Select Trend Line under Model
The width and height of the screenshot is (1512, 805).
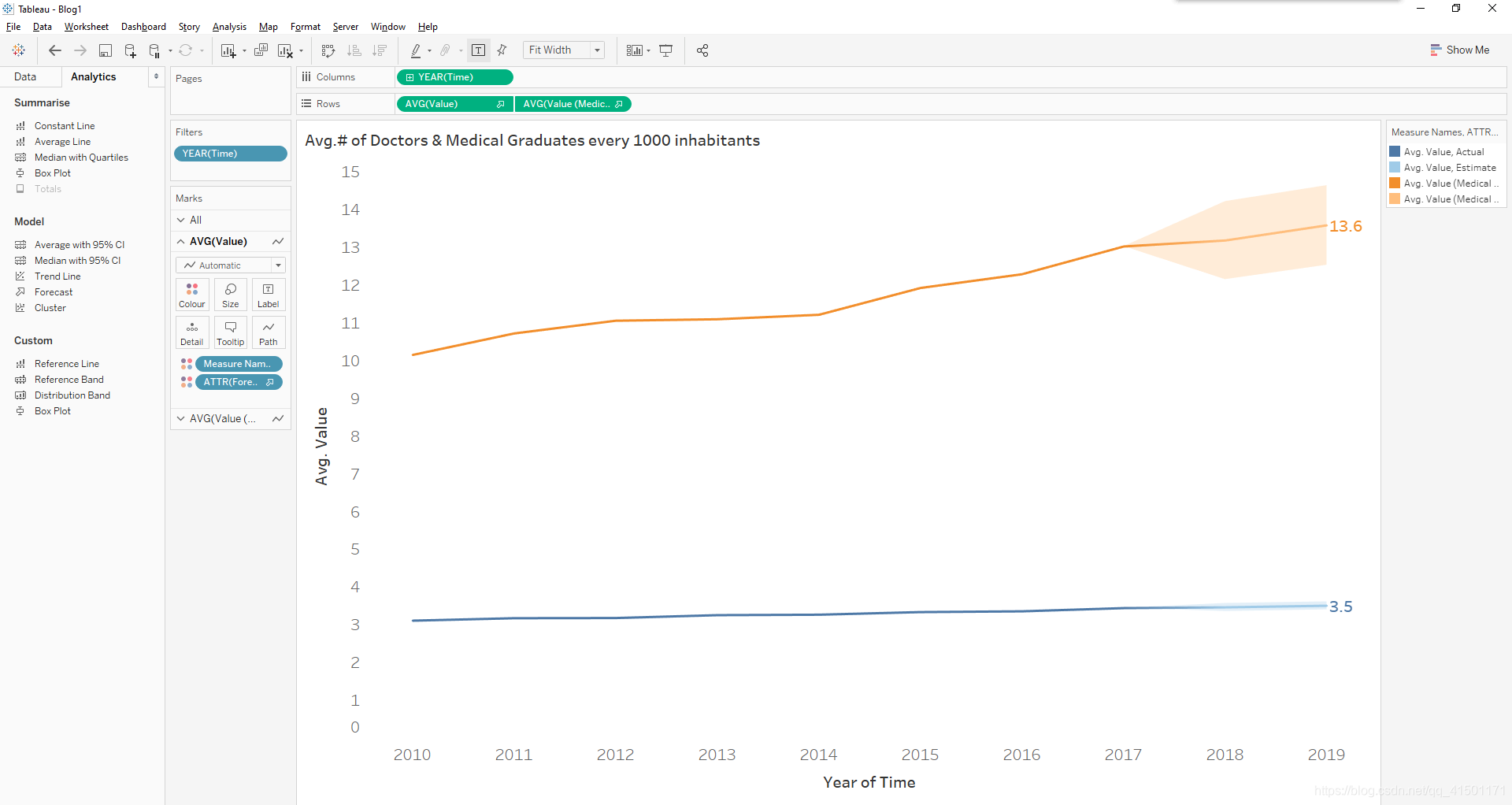click(x=57, y=276)
